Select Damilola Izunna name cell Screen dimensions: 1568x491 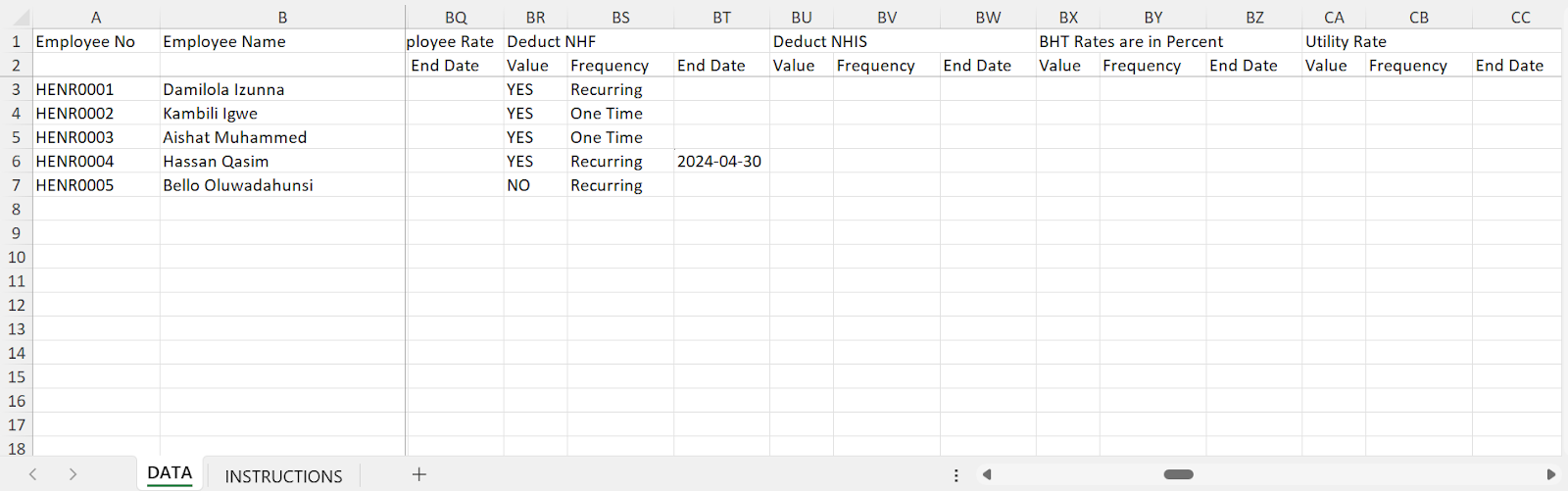(282, 89)
